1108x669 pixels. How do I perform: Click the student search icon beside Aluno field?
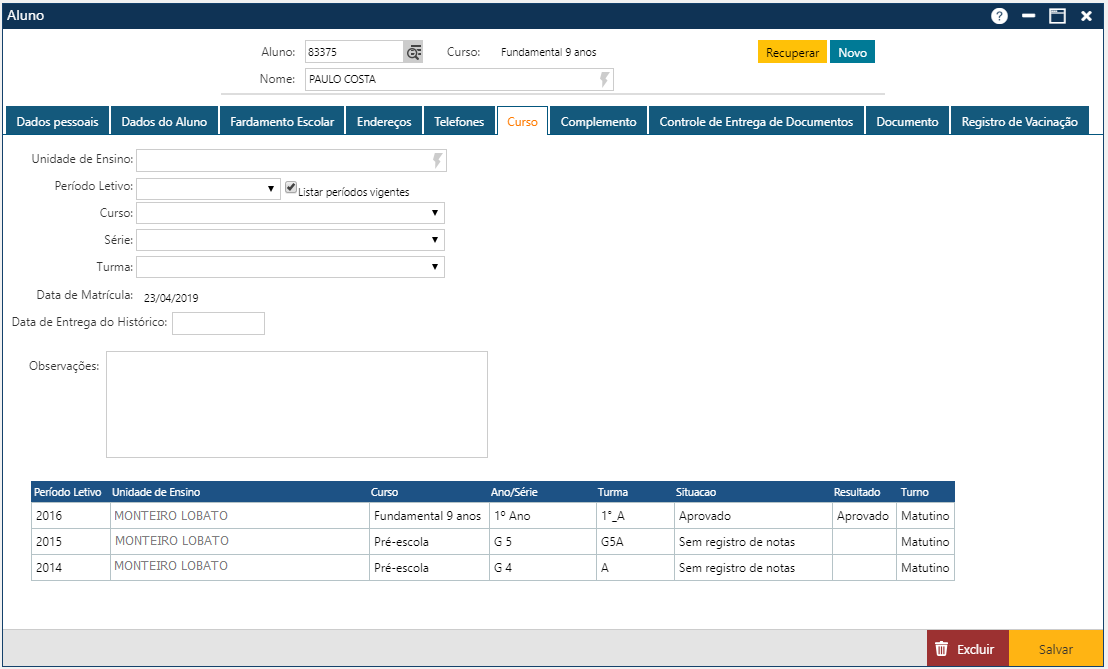click(413, 52)
